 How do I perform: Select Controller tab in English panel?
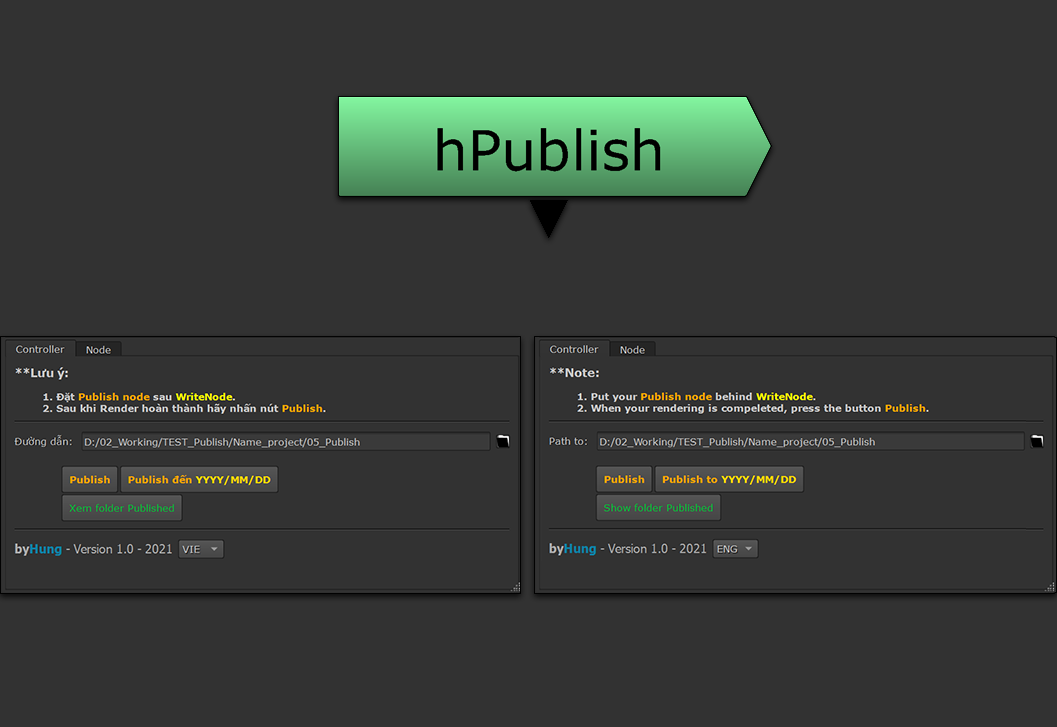pyautogui.click(x=574, y=350)
